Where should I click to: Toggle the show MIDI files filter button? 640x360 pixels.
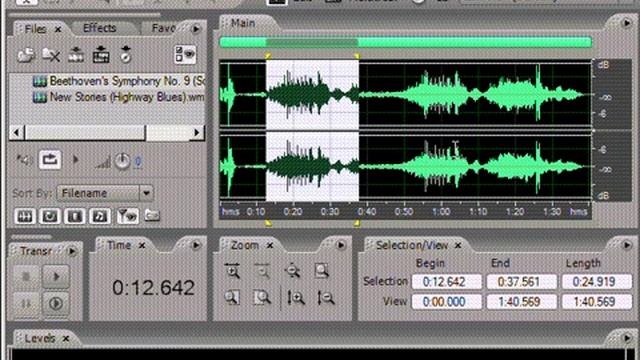click(x=100, y=216)
